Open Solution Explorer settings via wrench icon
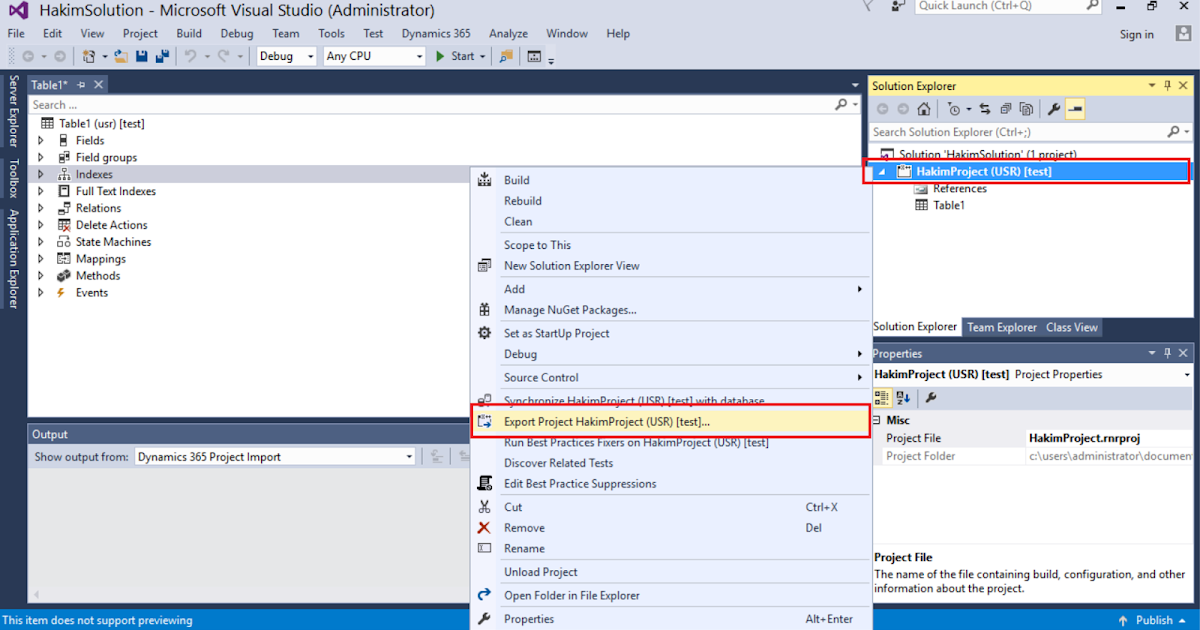1200x630 pixels. point(1054,108)
